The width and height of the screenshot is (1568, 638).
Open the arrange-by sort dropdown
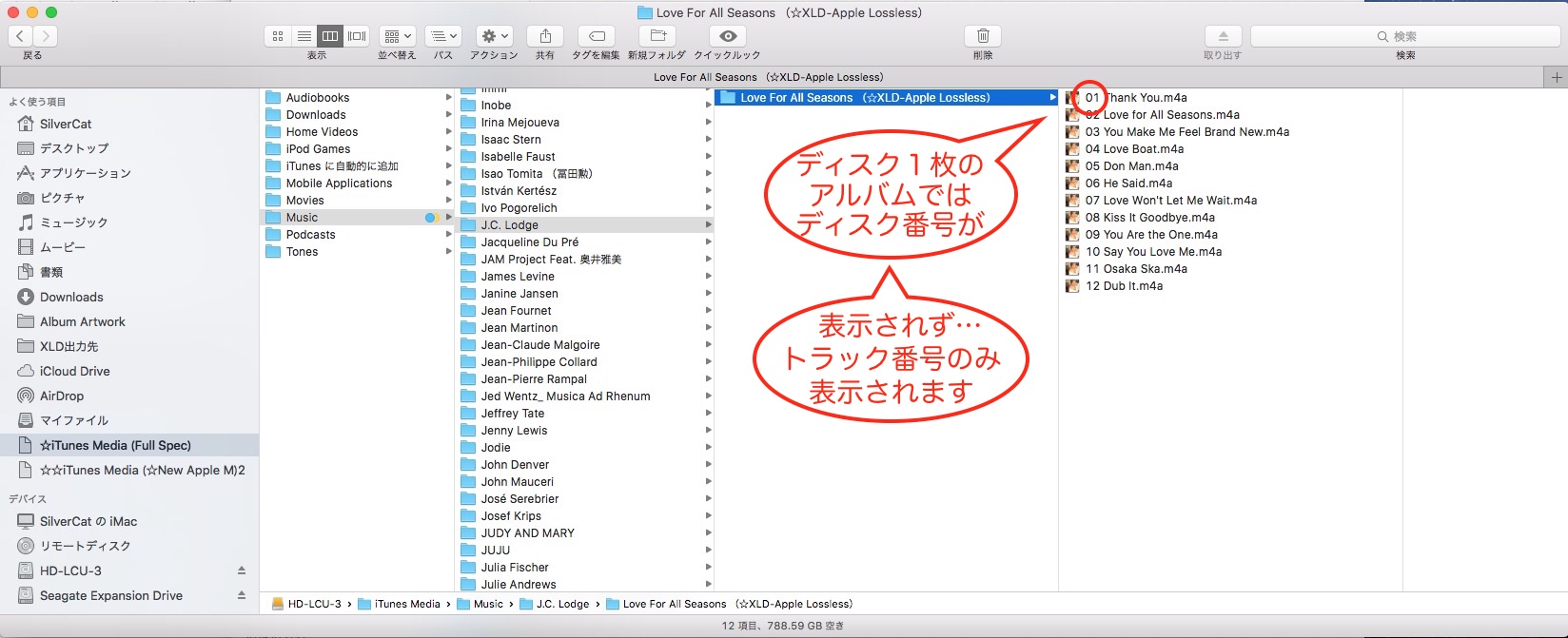point(397,36)
